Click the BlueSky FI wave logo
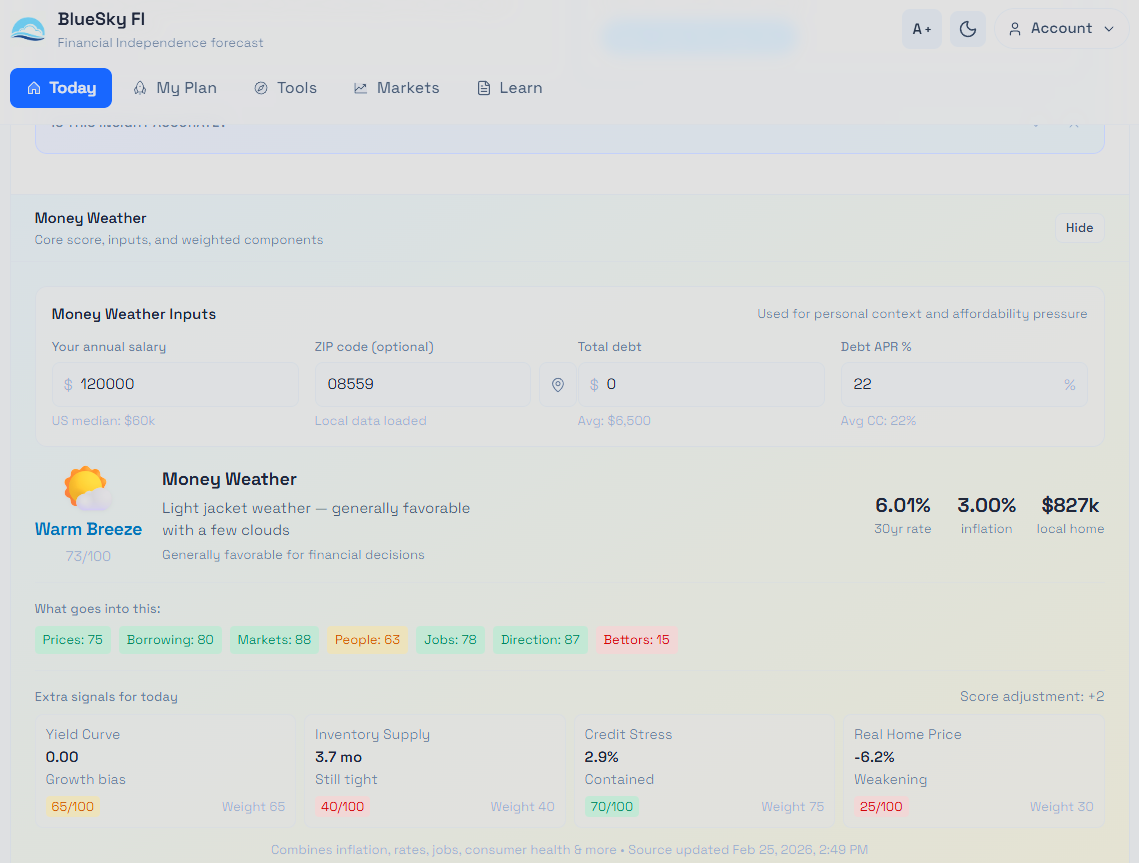The height and width of the screenshot is (863, 1139). coord(28,28)
